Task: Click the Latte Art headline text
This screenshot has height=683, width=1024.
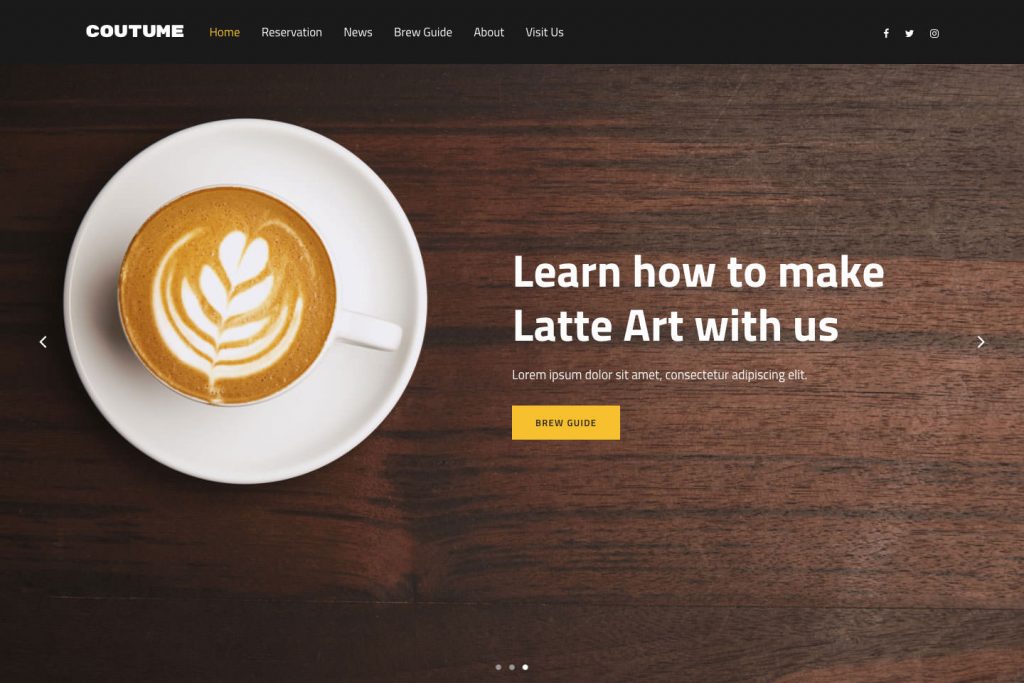Action: click(698, 298)
